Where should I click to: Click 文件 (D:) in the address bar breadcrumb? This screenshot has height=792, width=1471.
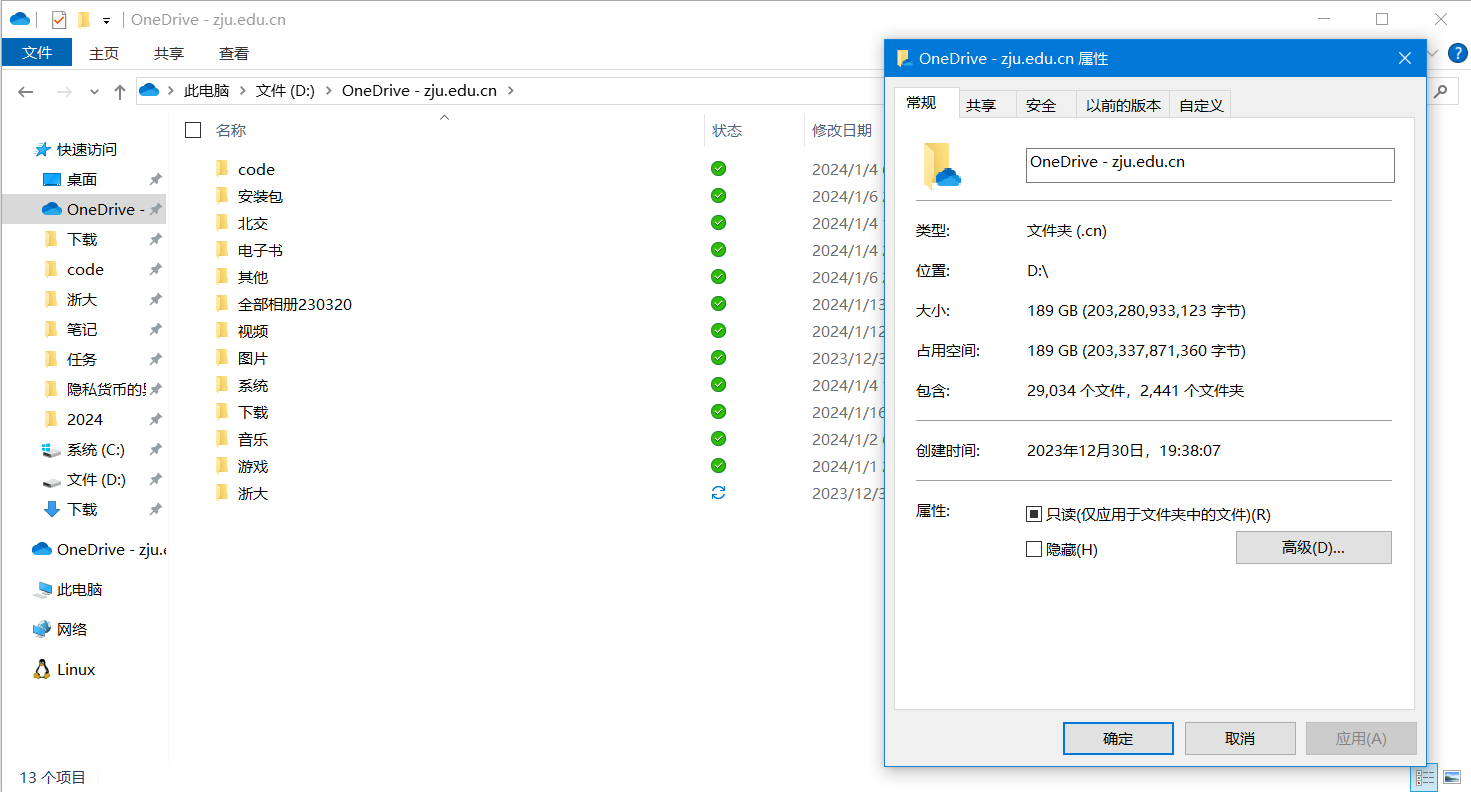tap(285, 91)
